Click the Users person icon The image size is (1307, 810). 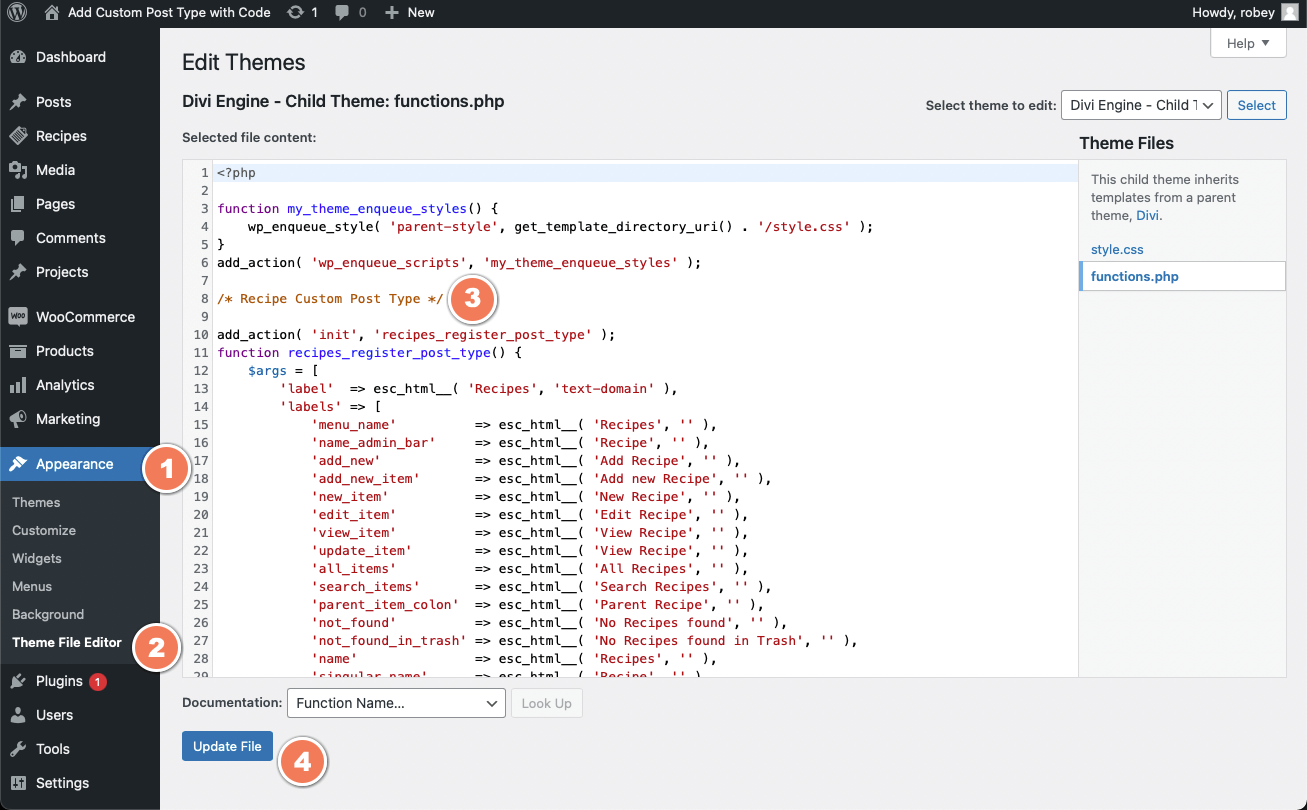(x=18, y=715)
